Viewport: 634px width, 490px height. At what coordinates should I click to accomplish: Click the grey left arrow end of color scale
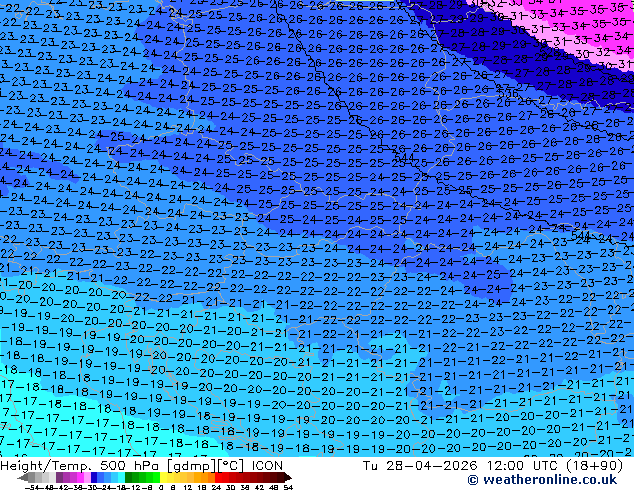point(23,478)
